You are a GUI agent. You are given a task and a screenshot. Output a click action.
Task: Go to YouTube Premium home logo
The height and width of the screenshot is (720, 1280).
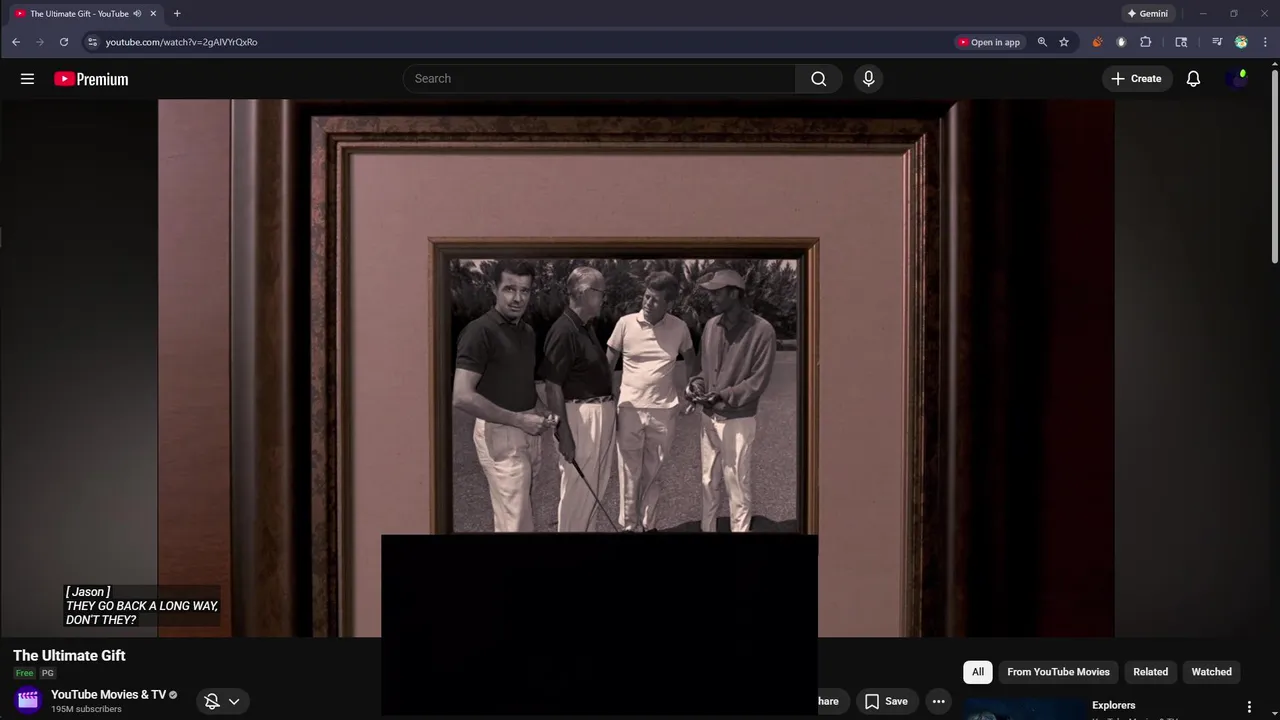pos(91,79)
